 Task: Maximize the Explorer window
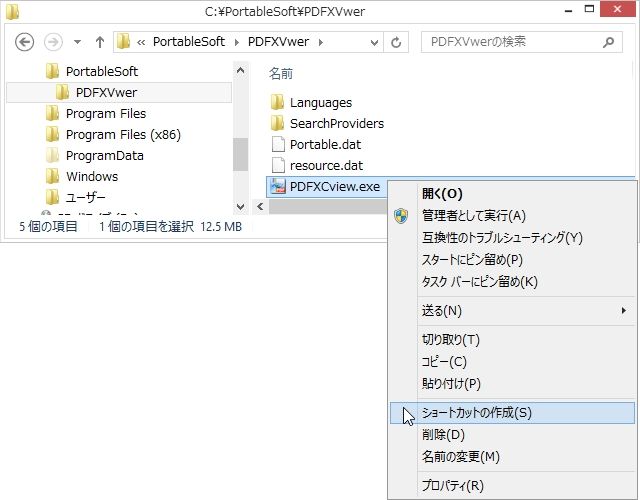click(589, 9)
